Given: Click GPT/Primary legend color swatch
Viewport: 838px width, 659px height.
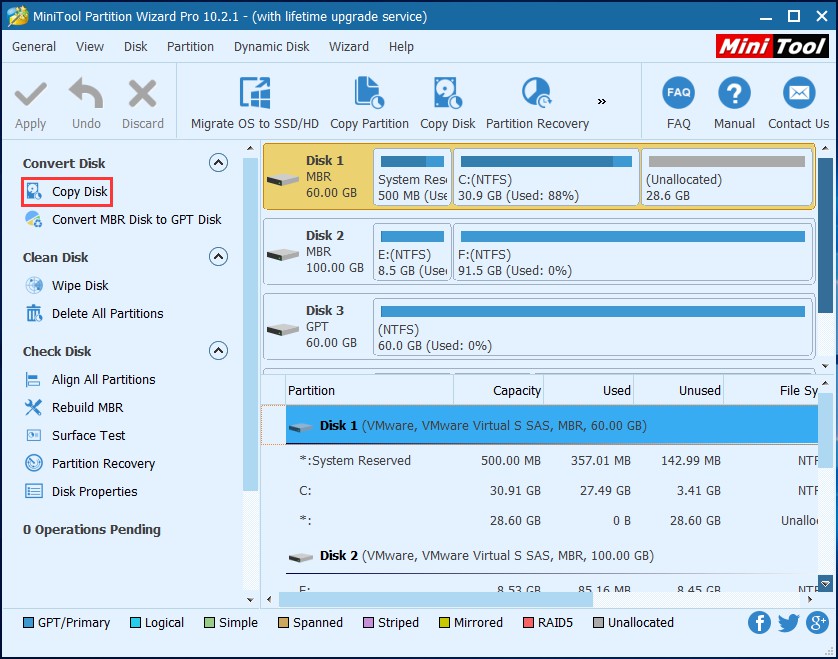Looking at the screenshot, I should coord(28,623).
